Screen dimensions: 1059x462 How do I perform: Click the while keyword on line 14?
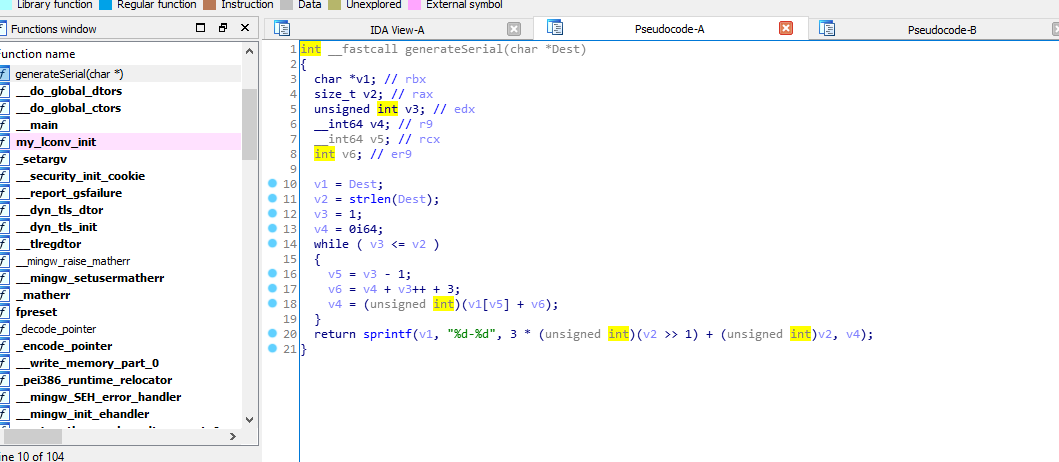[332, 244]
